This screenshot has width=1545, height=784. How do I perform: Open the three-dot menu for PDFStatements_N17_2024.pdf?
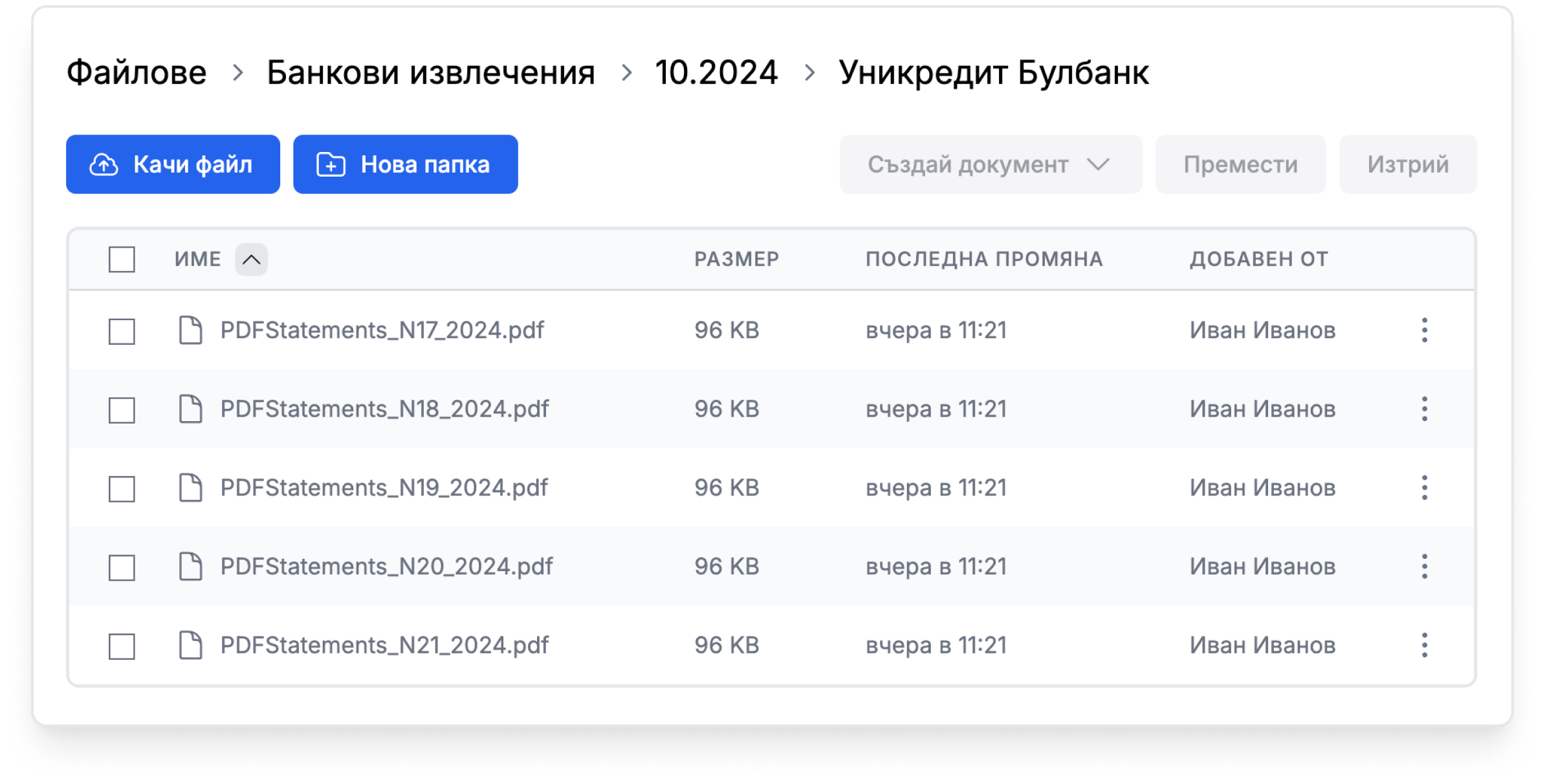pos(1424,331)
